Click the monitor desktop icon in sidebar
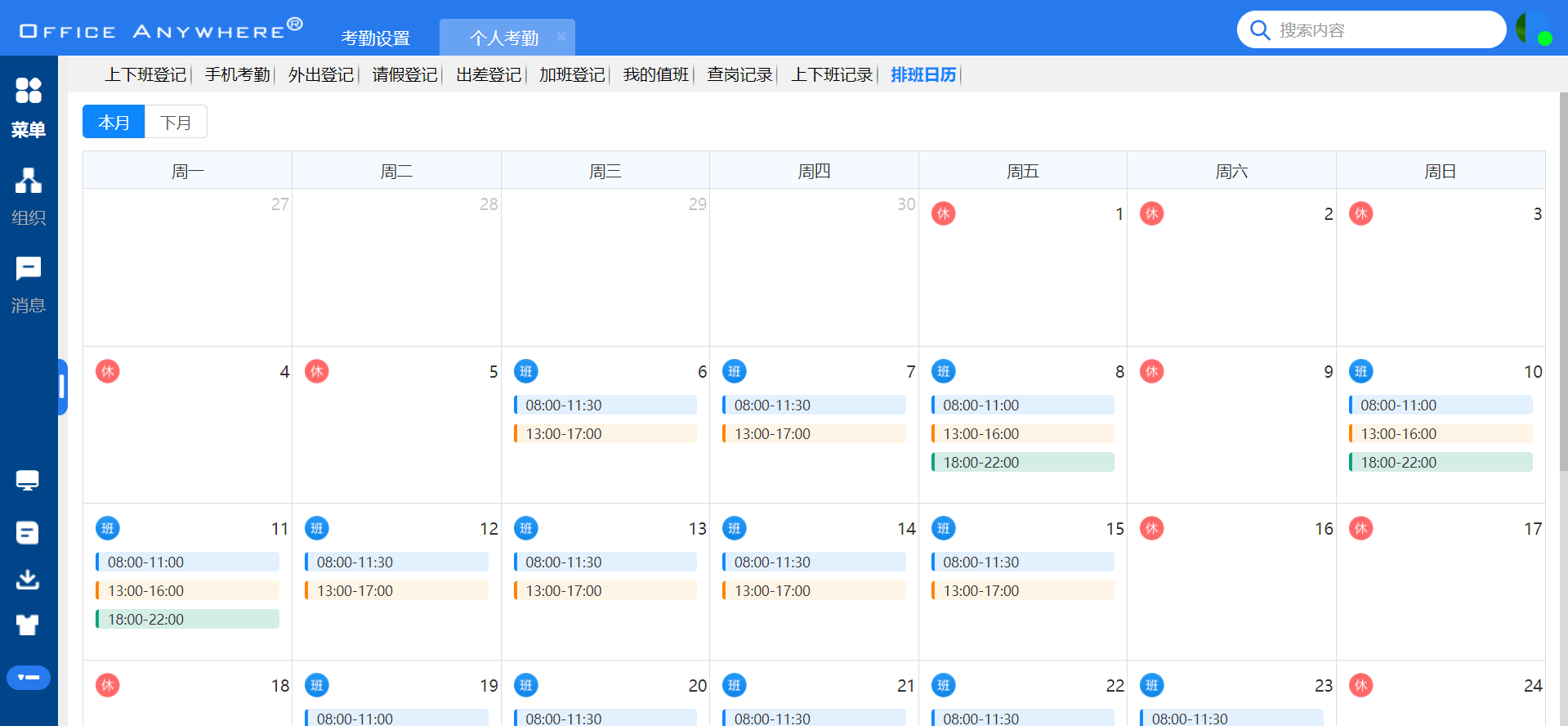Screen dimensions: 1568x726 28,481
